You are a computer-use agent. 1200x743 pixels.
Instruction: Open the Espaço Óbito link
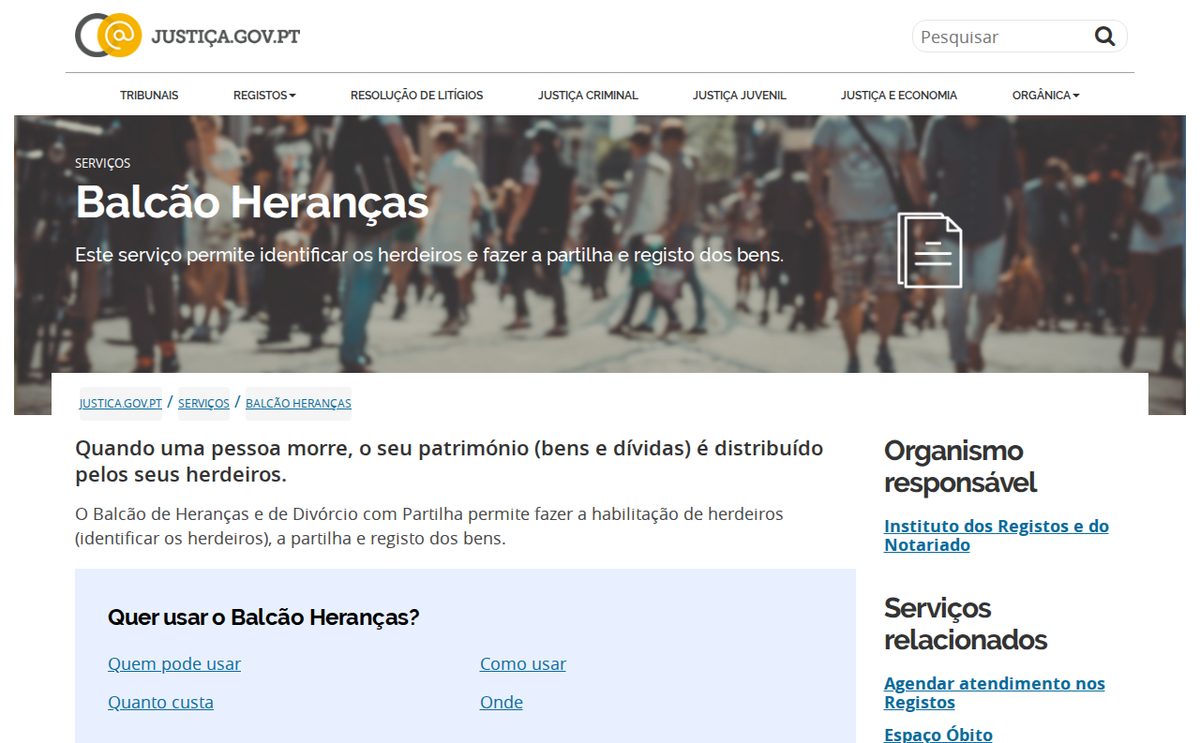[x=938, y=735]
